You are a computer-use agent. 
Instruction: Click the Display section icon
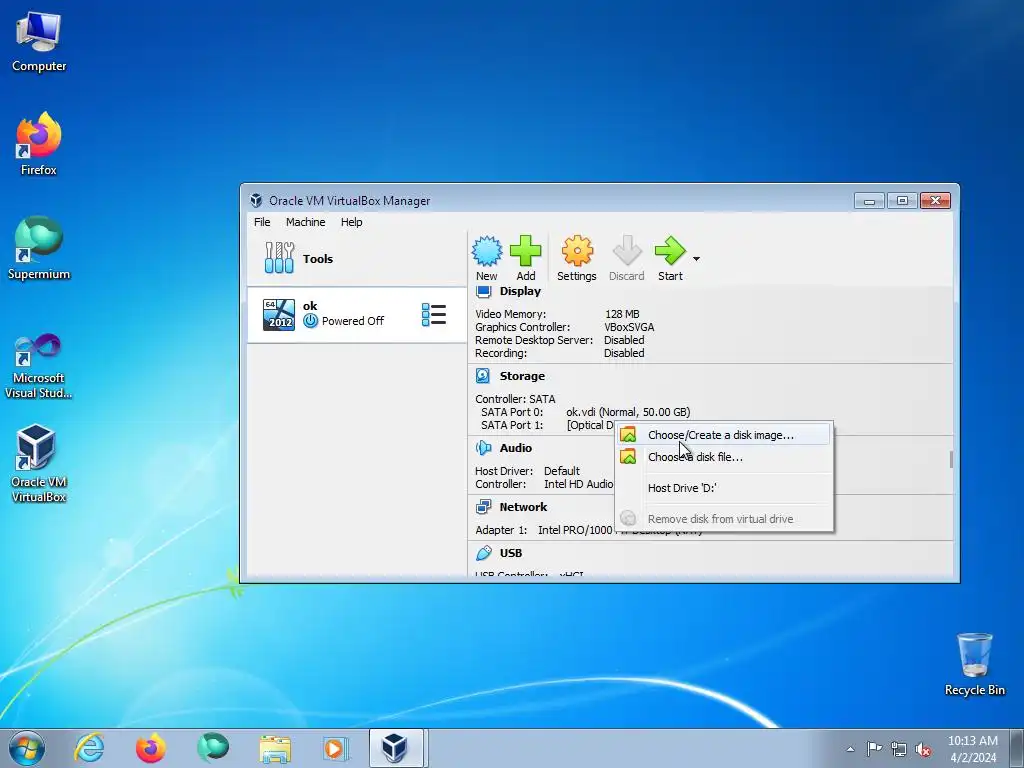pyautogui.click(x=483, y=291)
